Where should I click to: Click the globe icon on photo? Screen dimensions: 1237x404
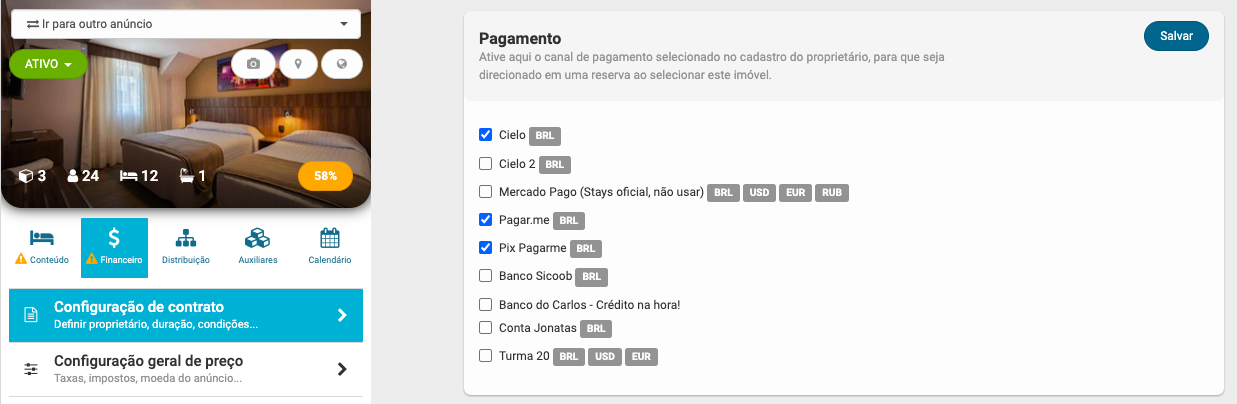click(x=342, y=64)
